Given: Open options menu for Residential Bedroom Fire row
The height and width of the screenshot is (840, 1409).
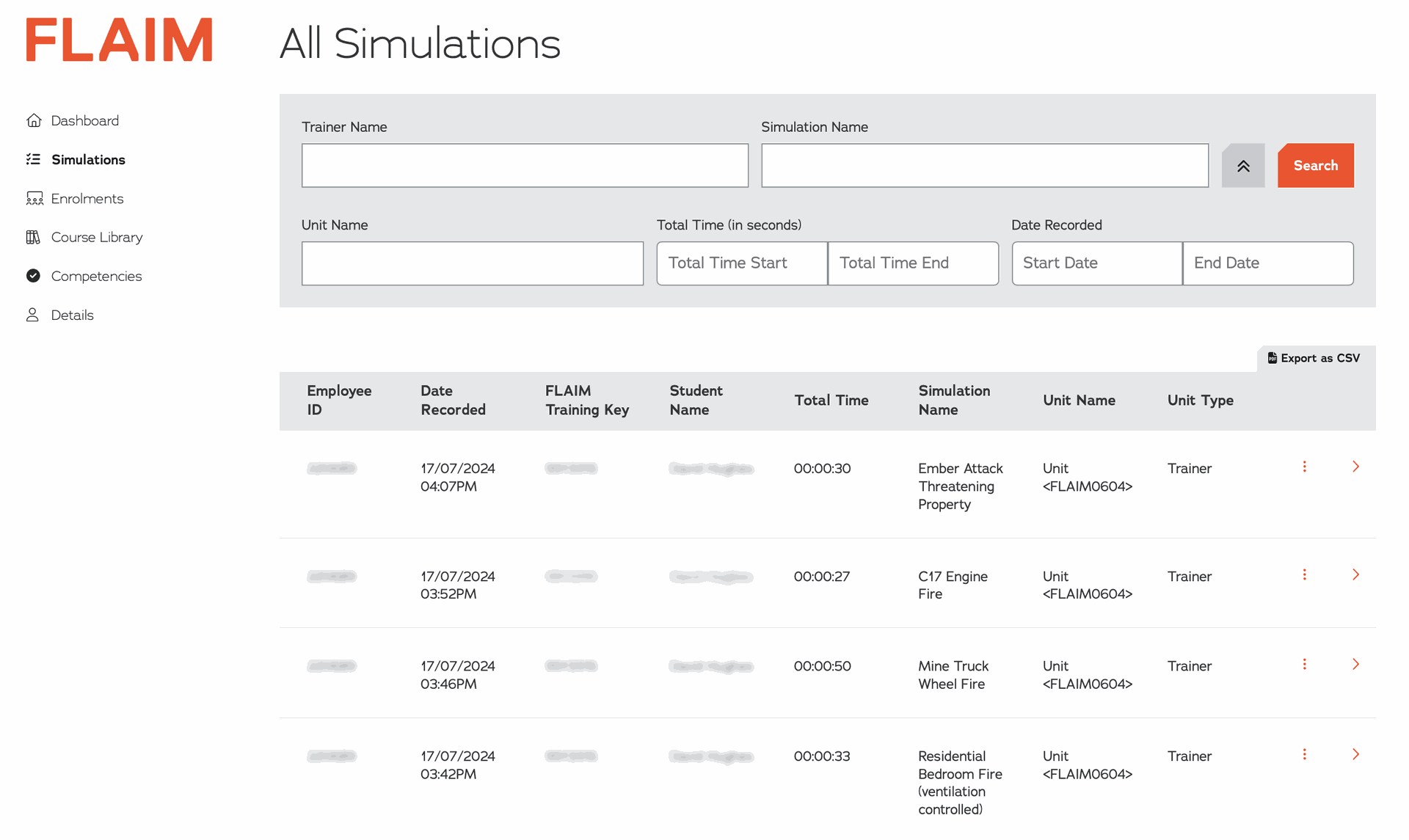Looking at the screenshot, I should click(x=1305, y=754).
